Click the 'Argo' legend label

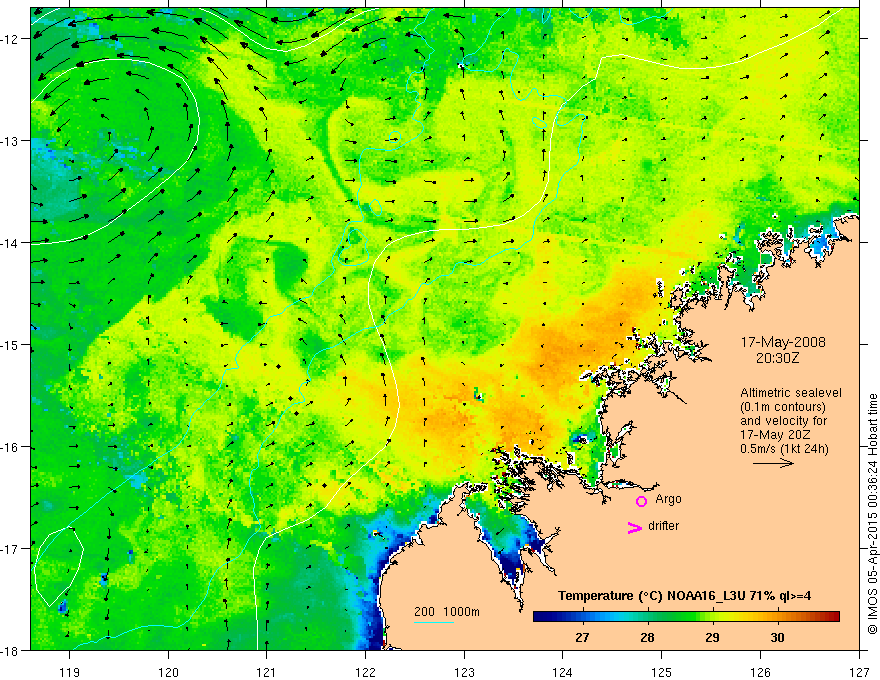click(668, 499)
